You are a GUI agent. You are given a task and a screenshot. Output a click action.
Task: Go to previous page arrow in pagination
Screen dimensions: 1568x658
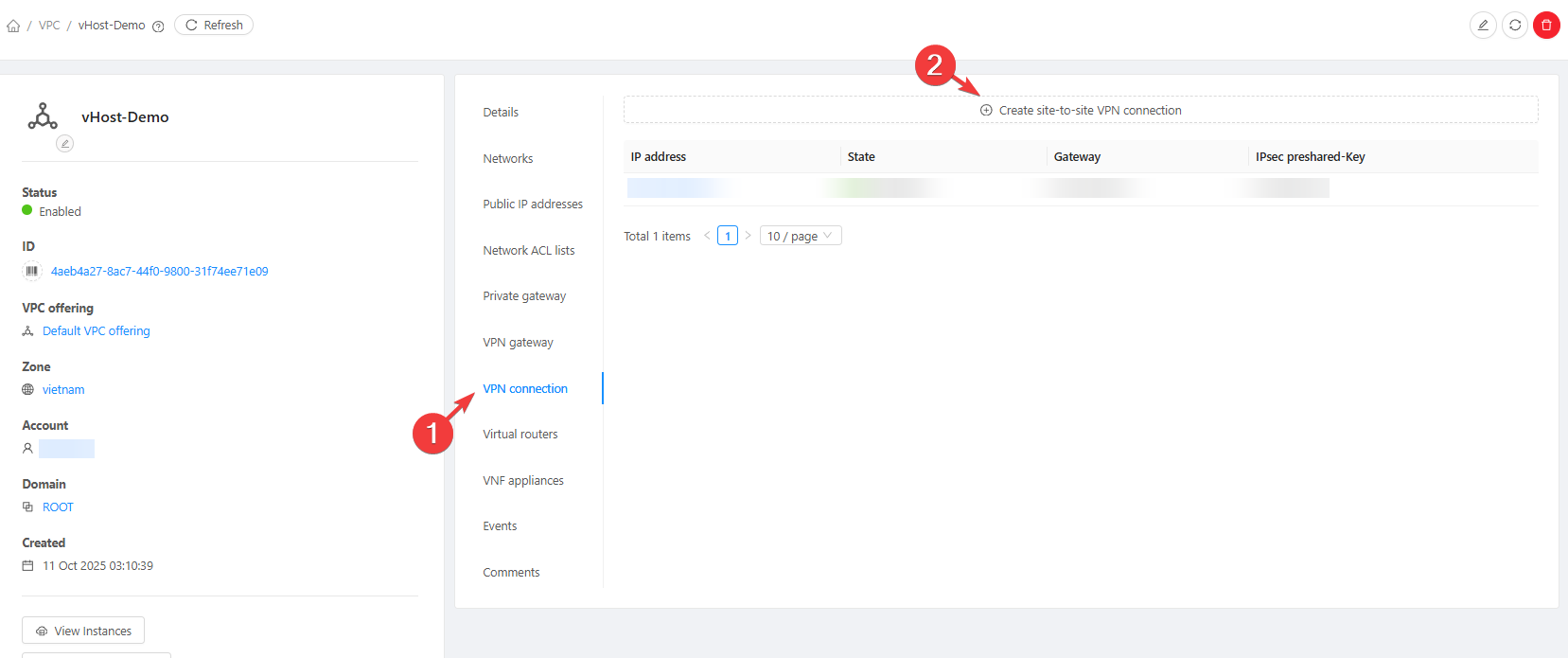point(707,236)
